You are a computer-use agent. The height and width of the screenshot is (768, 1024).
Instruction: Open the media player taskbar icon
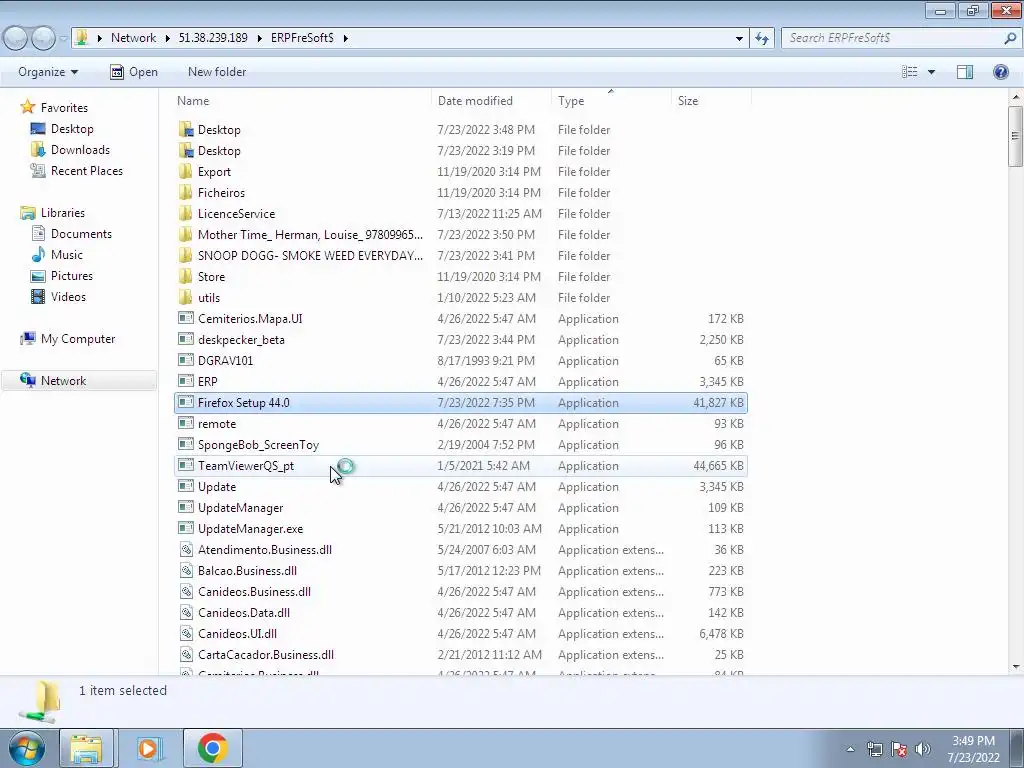(149, 748)
